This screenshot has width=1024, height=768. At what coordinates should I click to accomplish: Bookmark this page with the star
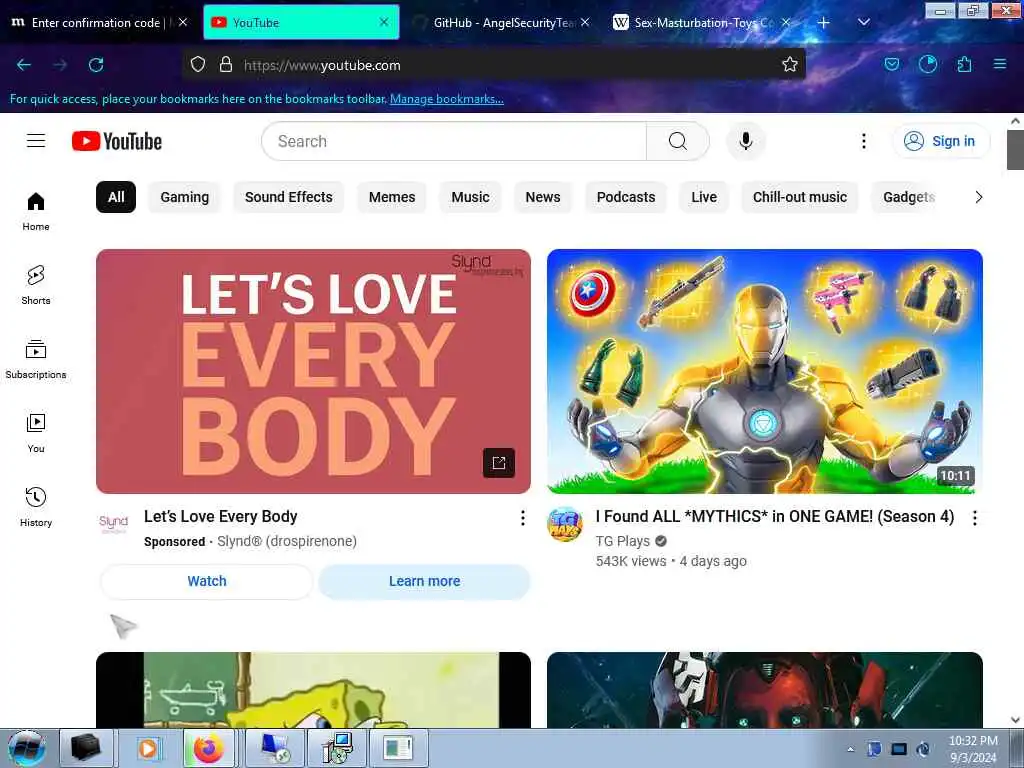[x=790, y=65]
